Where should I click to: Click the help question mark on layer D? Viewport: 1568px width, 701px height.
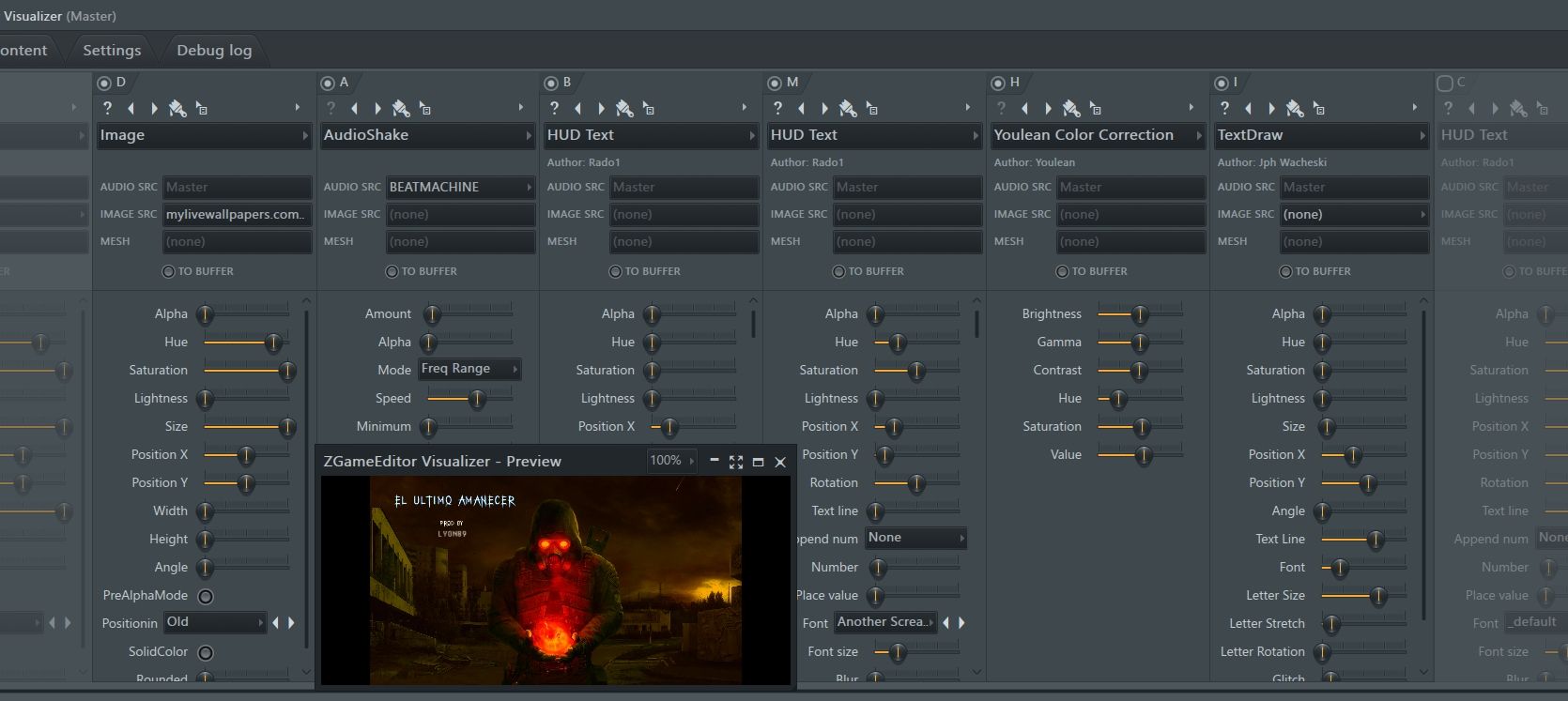click(107, 108)
